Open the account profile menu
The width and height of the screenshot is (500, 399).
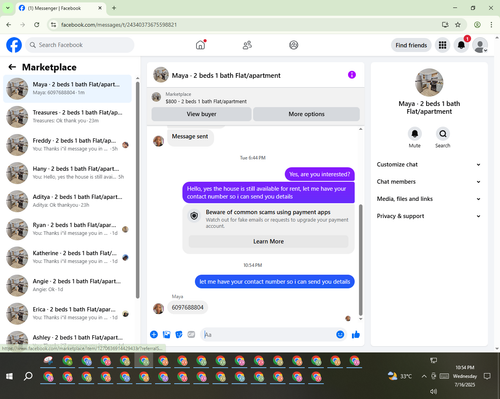point(480,45)
